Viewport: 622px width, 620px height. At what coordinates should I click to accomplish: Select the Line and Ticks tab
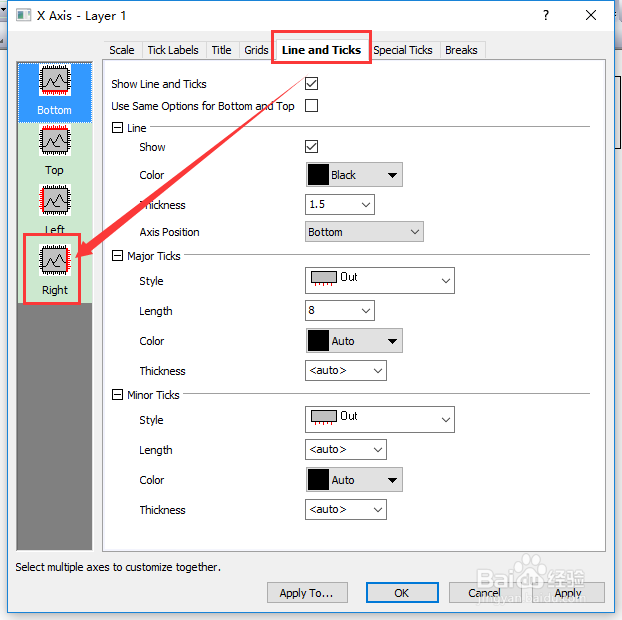321,50
